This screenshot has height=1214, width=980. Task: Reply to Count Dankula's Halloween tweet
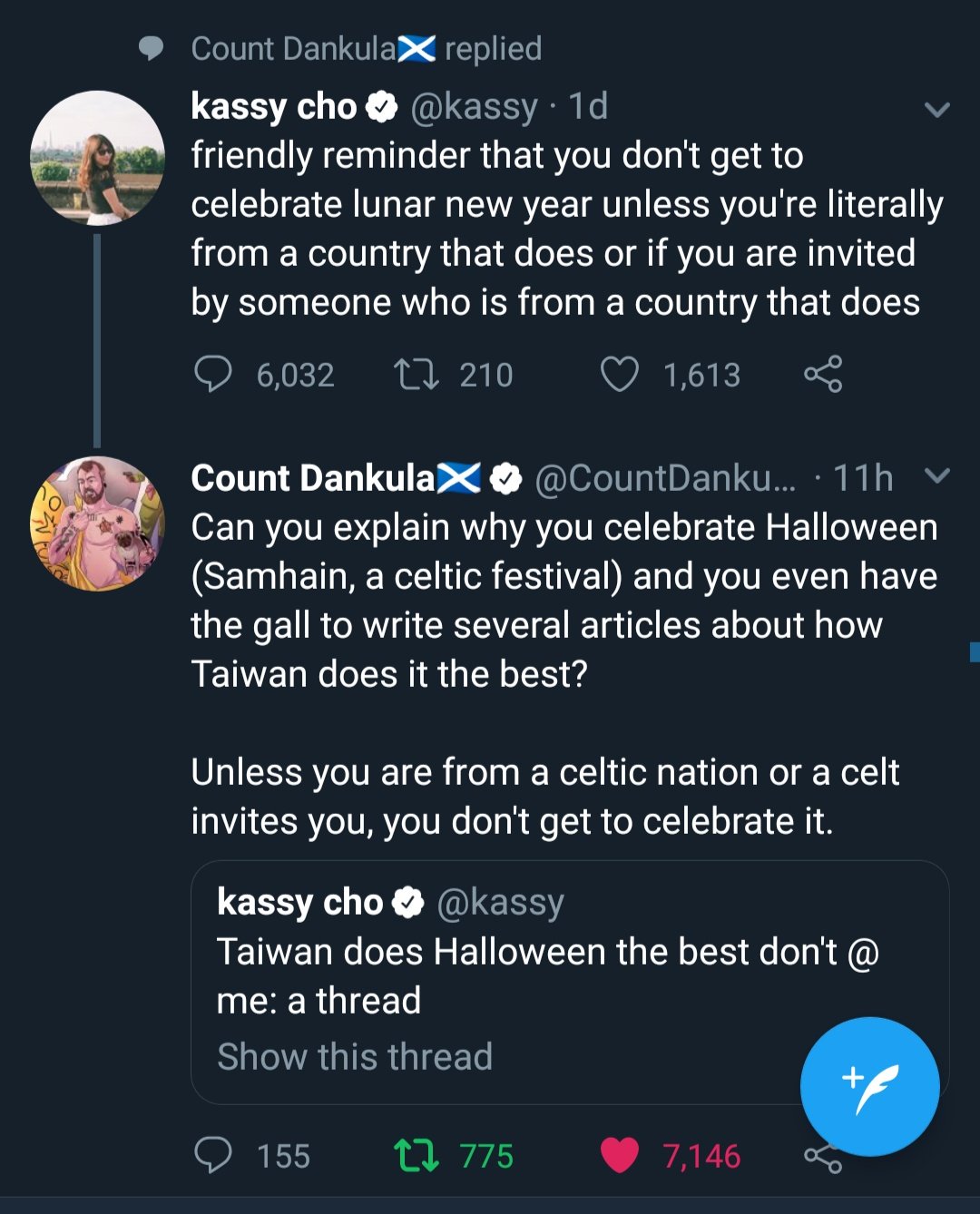214,1155
